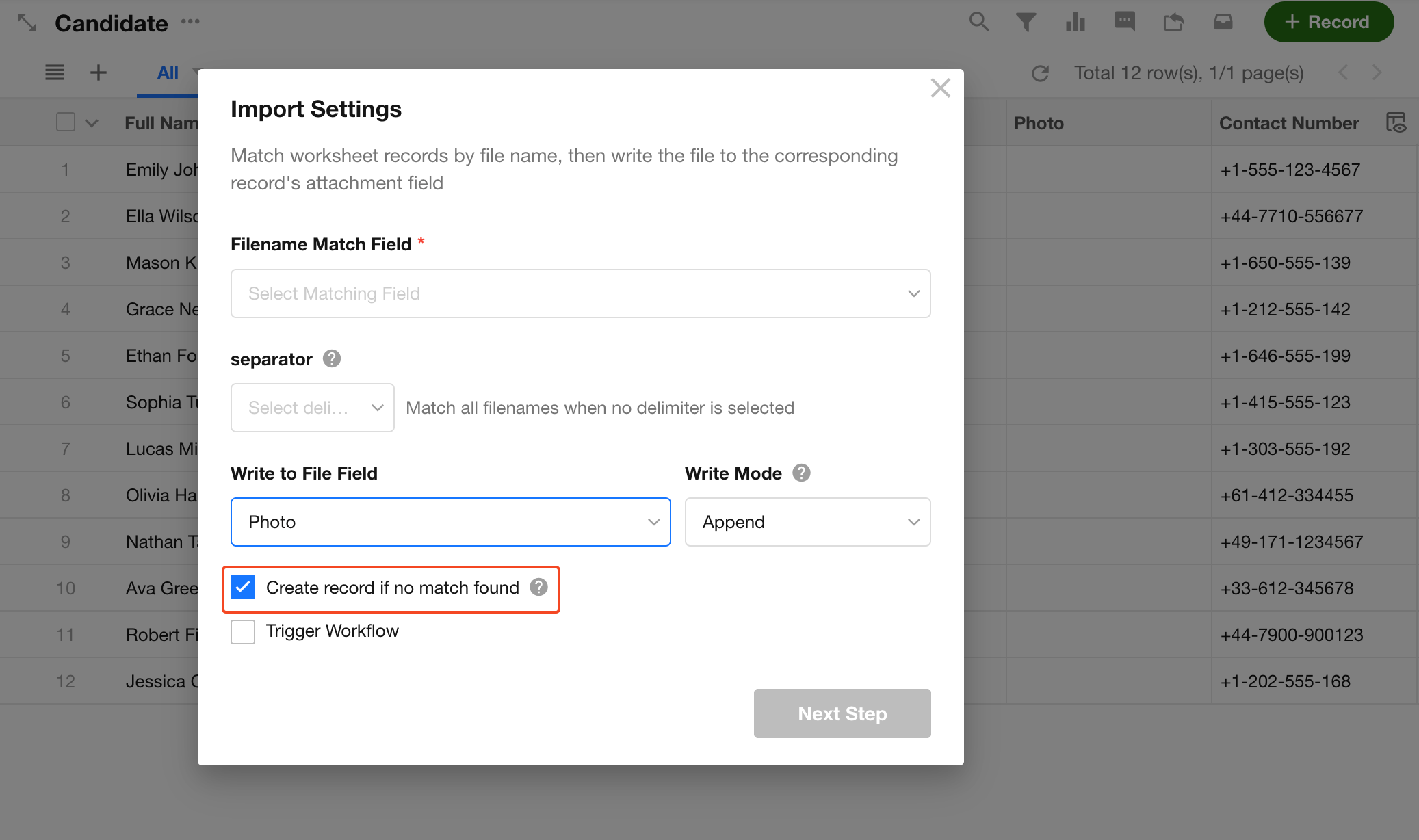Click the search magnifier icon
The width and height of the screenshot is (1419, 840).
pyautogui.click(x=979, y=22)
